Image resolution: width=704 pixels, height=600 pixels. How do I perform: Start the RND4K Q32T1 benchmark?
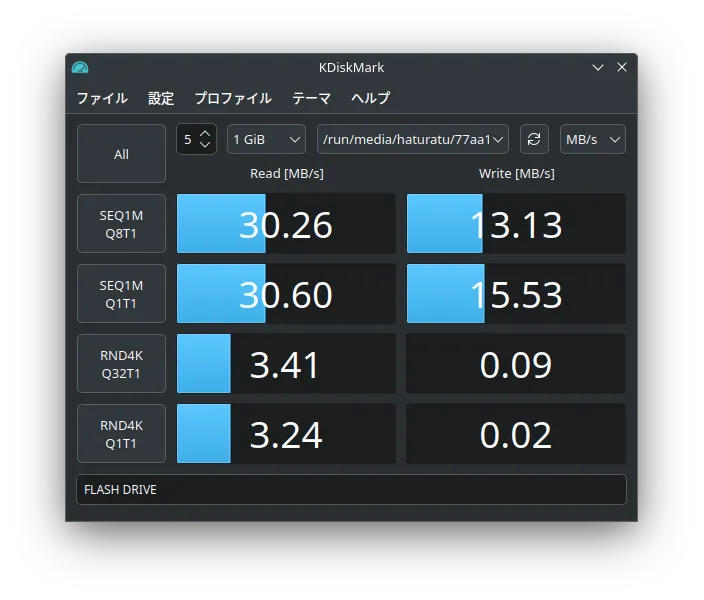pos(121,364)
